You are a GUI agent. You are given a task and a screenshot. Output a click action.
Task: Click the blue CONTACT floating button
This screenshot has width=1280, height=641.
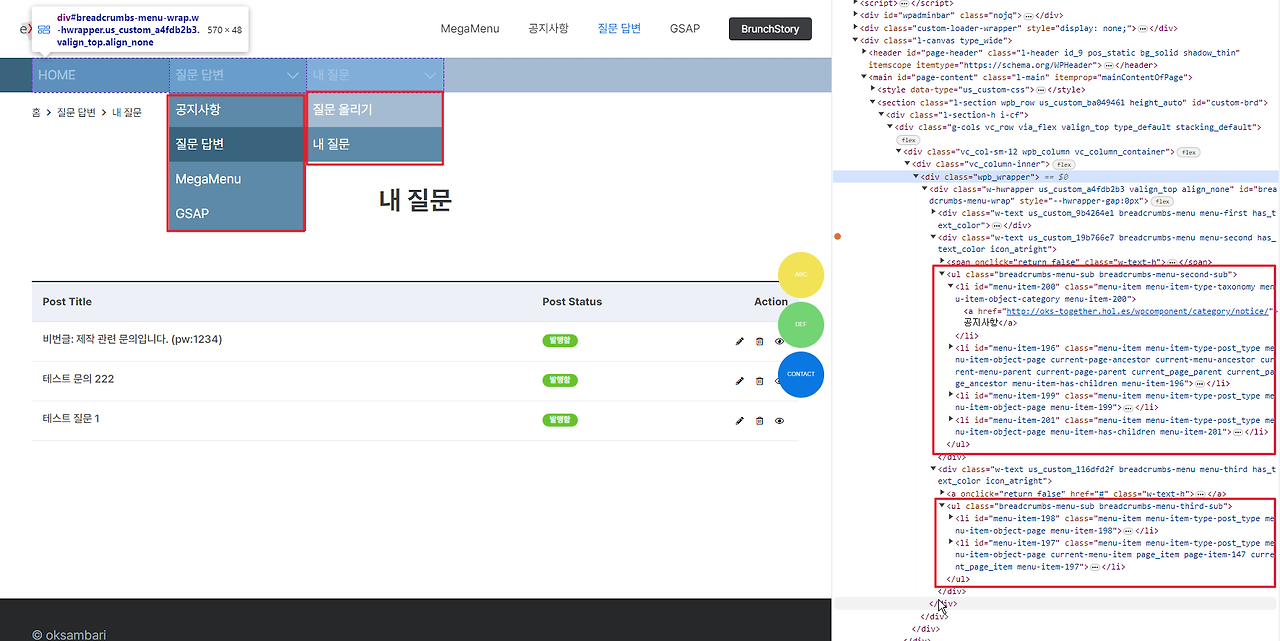801,374
